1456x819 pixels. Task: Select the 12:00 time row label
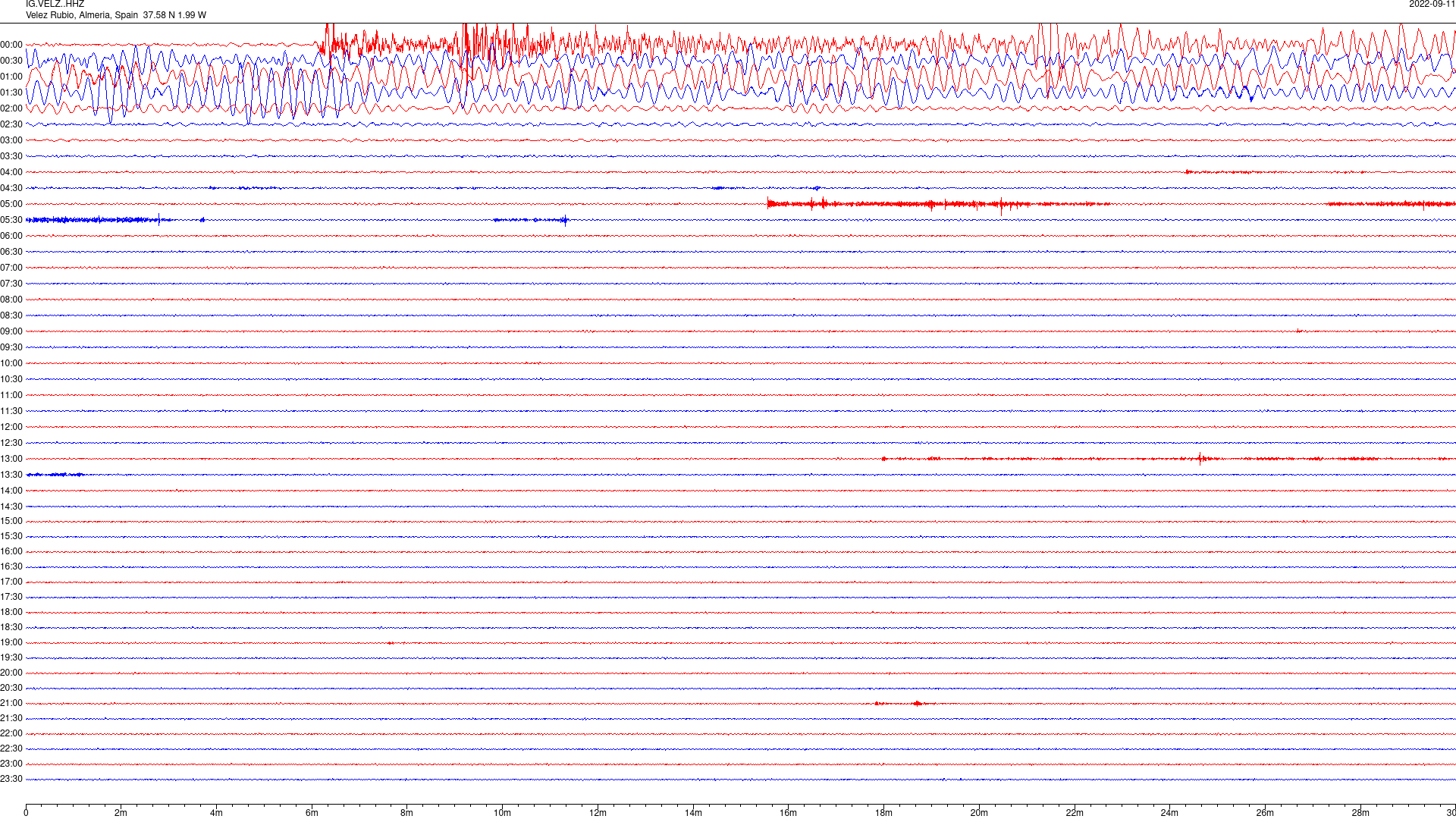click(x=11, y=427)
